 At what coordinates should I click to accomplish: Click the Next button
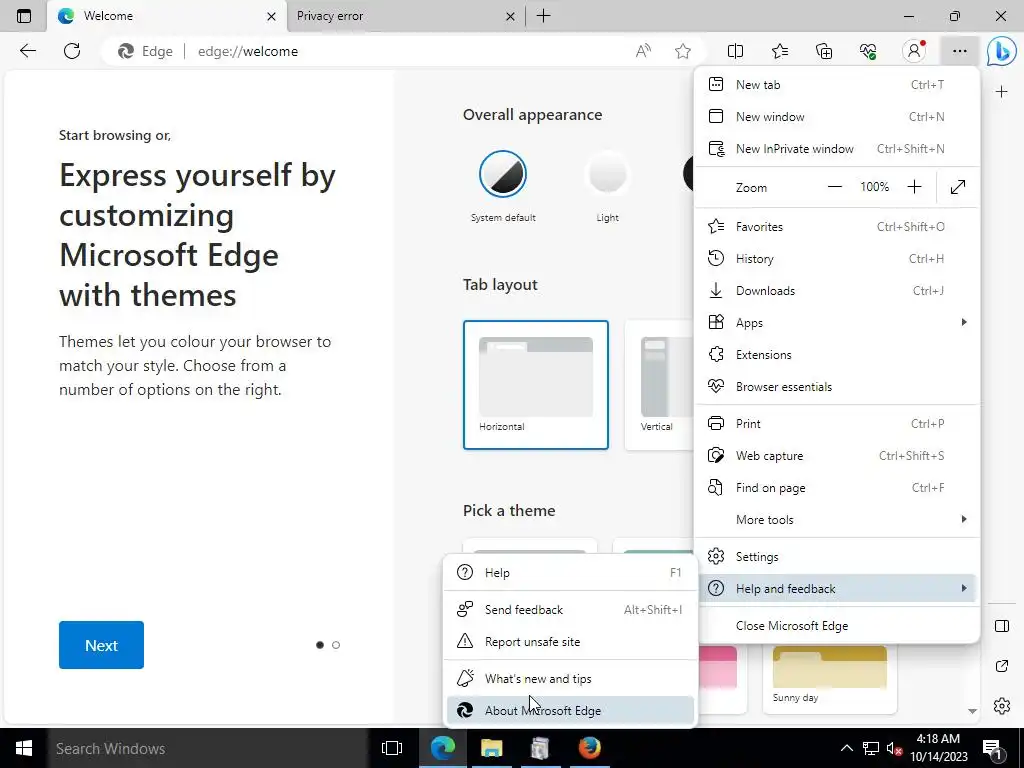101,645
